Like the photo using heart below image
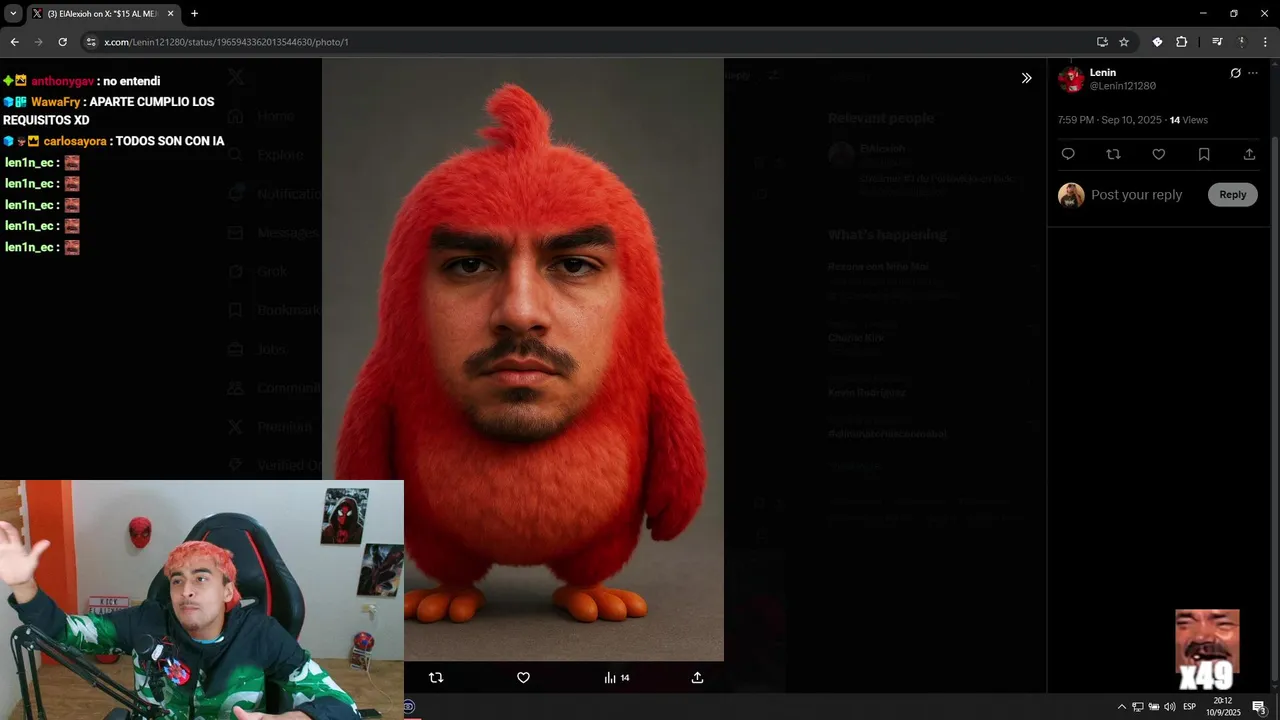Viewport: 1280px width, 720px height. coord(523,677)
